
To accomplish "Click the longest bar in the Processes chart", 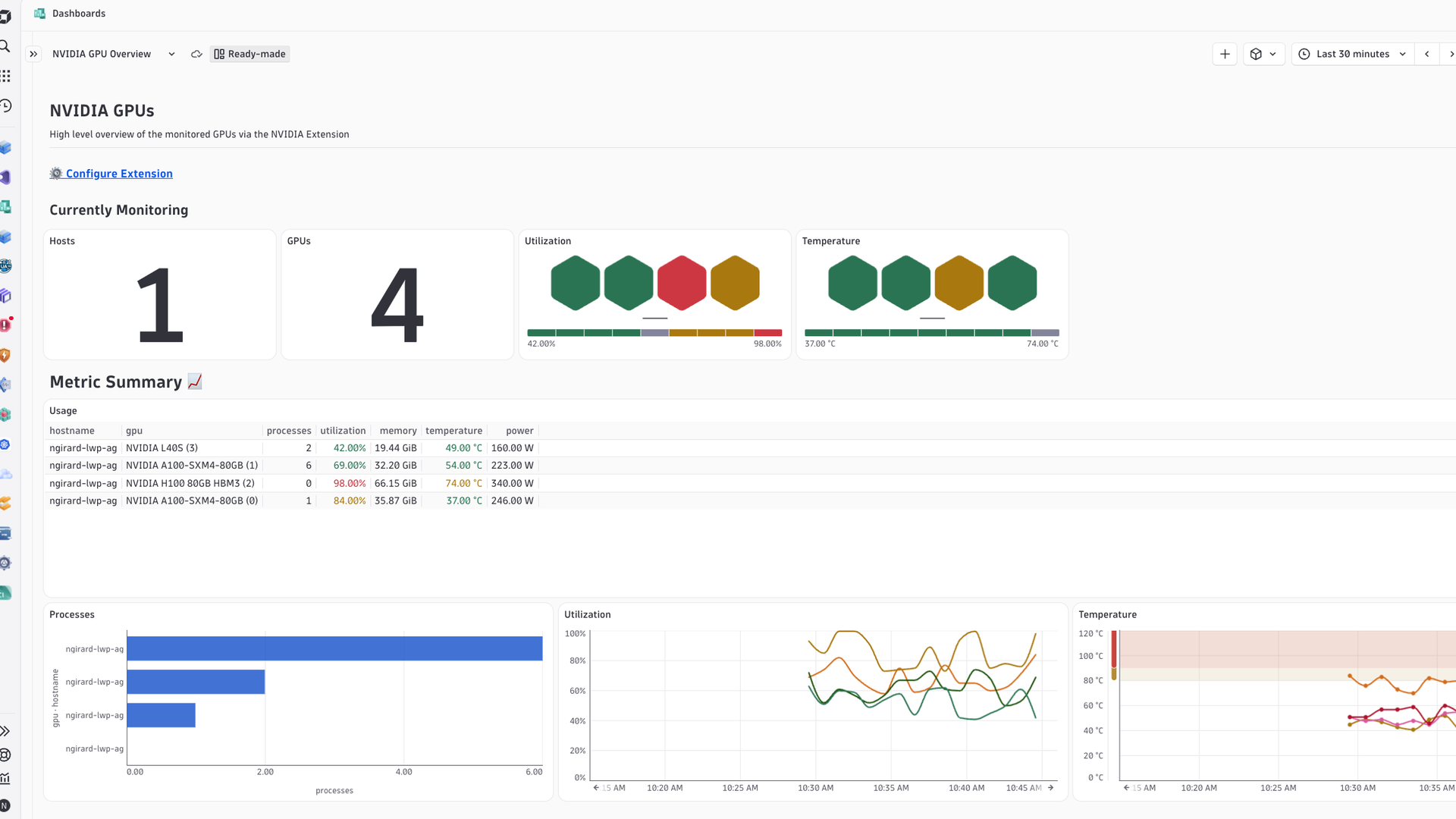I will [334, 648].
